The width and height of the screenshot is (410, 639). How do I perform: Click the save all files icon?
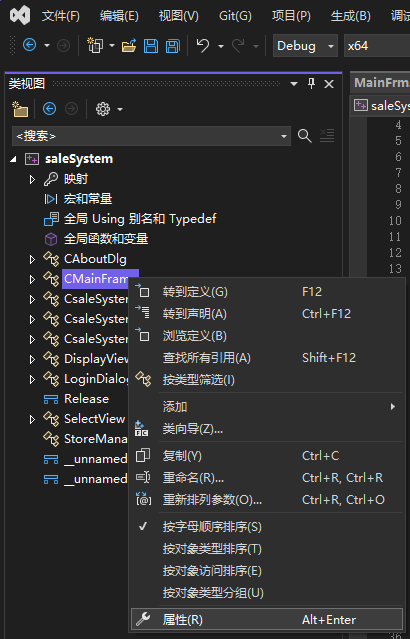pyautogui.click(x=173, y=46)
